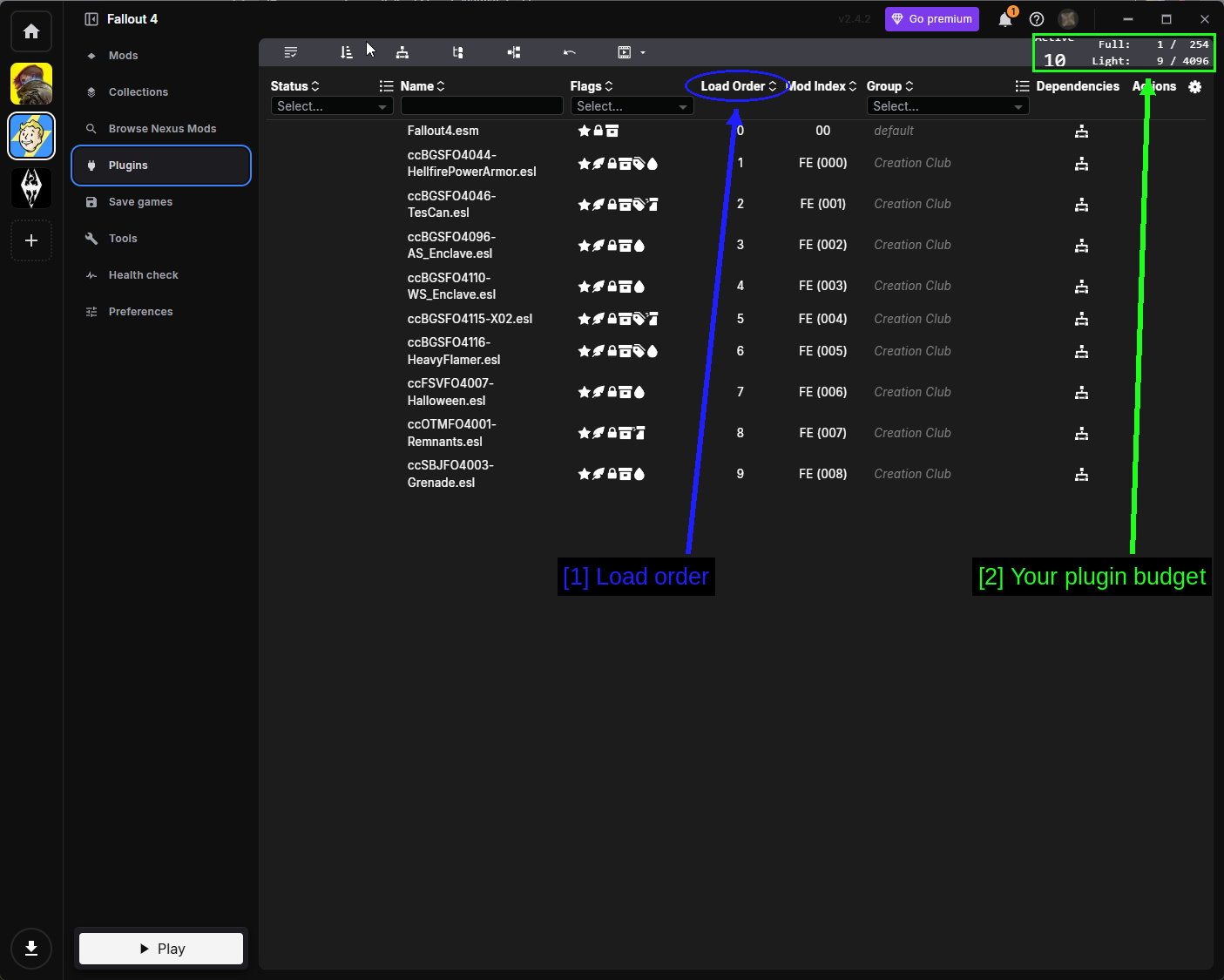
Task: Click the sort-descending icon in the plugins toolbar
Action: 347,52
